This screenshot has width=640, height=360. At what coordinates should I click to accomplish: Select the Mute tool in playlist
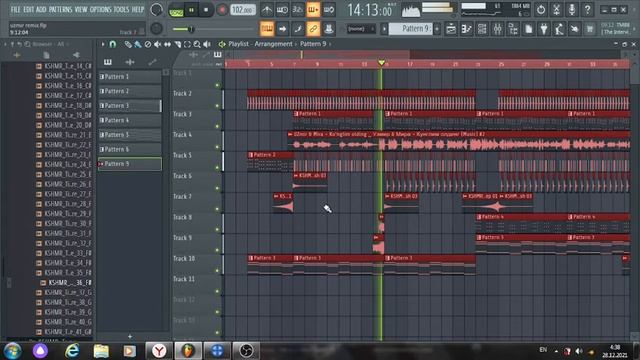click(157, 44)
